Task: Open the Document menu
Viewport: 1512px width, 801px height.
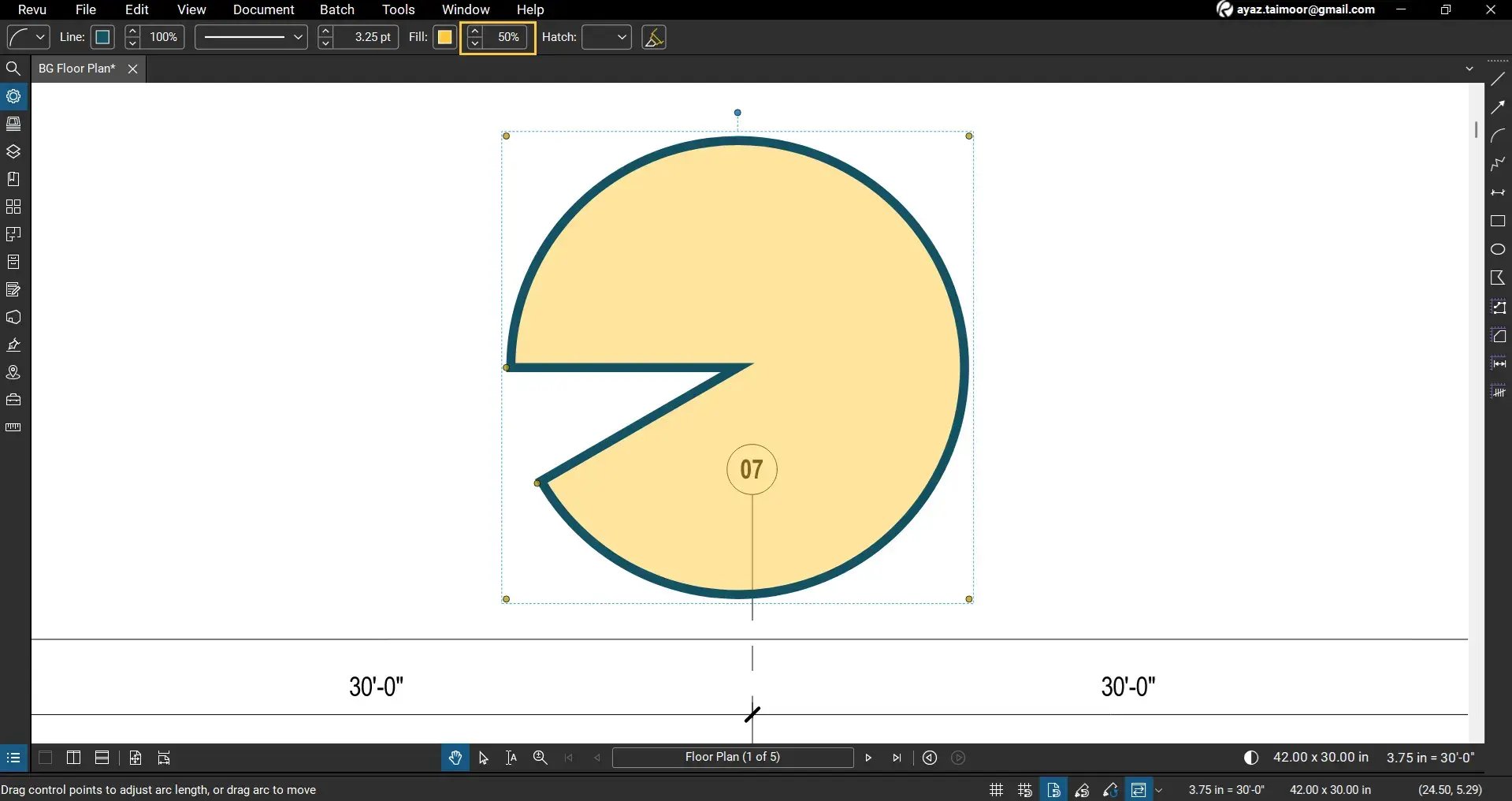Action: [x=263, y=9]
